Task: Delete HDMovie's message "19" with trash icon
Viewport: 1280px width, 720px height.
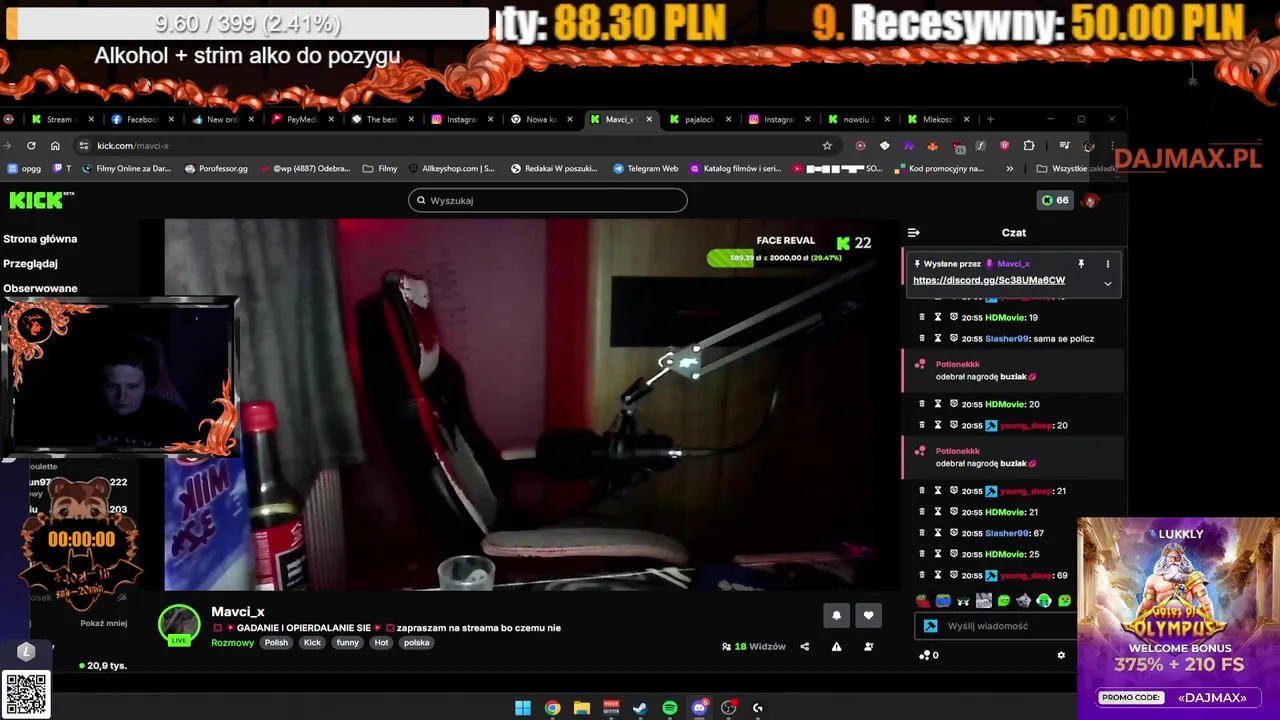Action: (x=922, y=317)
